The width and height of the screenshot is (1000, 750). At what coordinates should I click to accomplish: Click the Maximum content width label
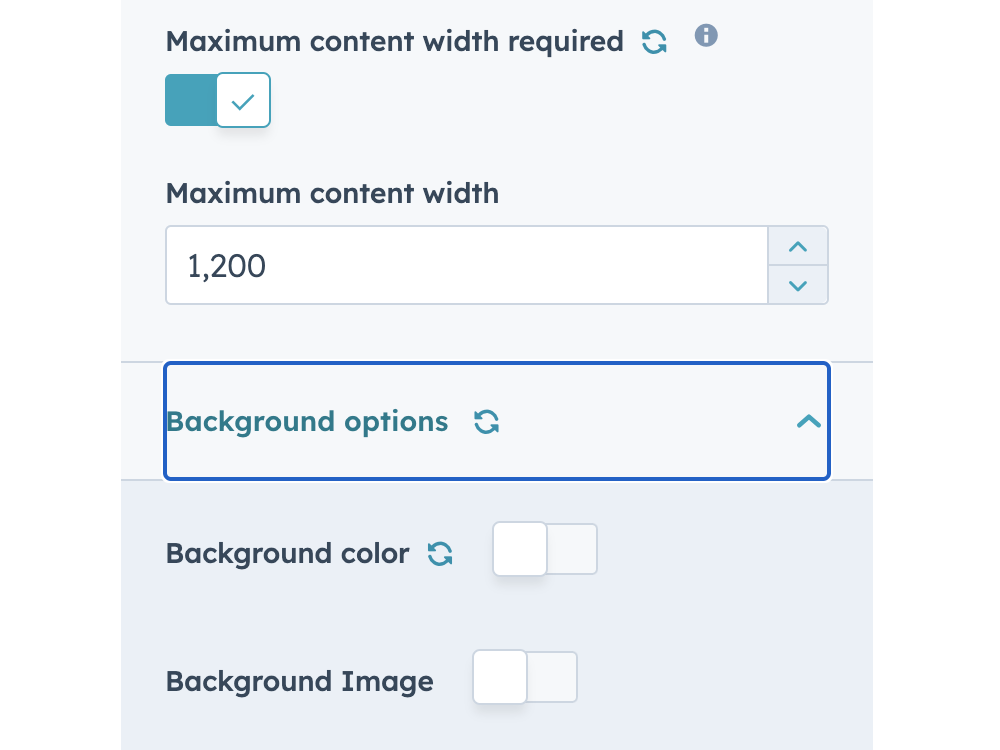pos(331,193)
